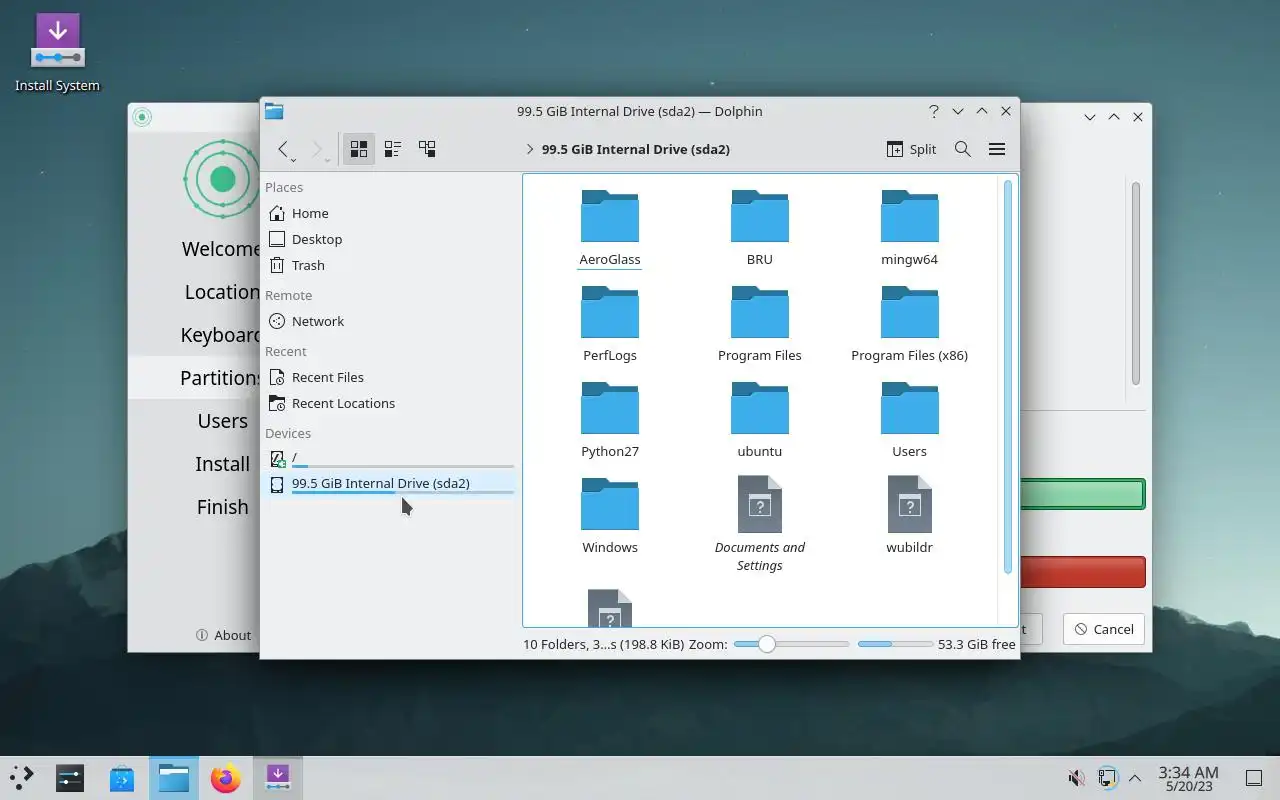This screenshot has height=800, width=1280.
Task: Select the mingw64 folder icon
Action: pyautogui.click(x=910, y=216)
